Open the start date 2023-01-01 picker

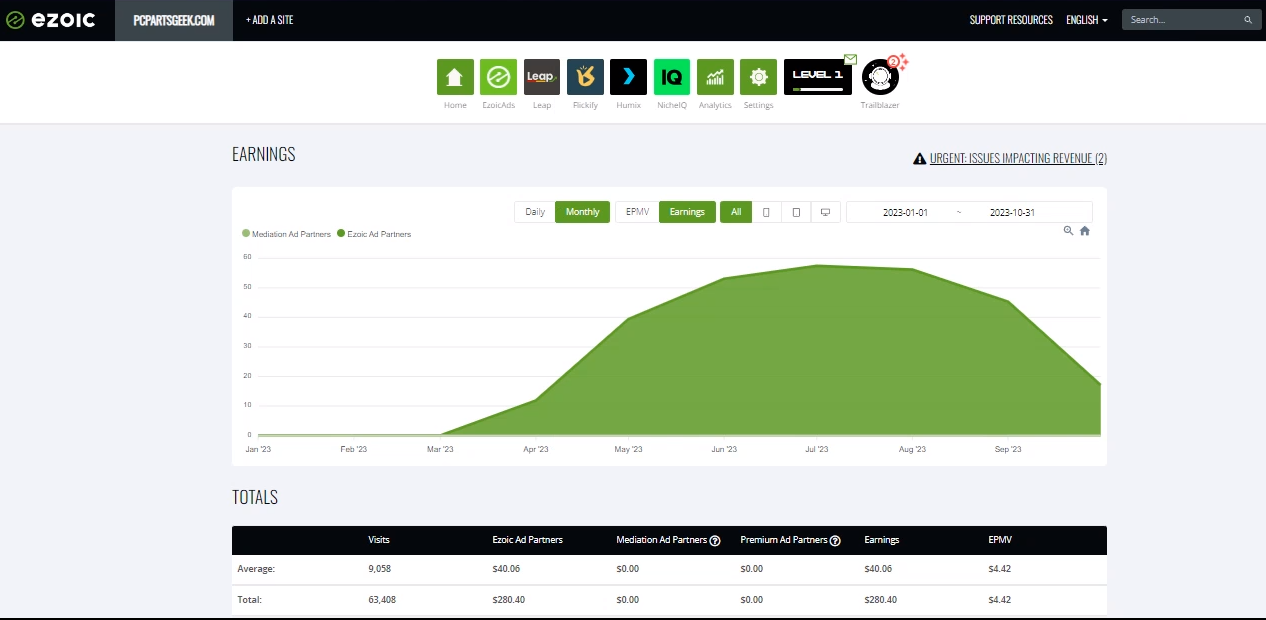click(x=905, y=212)
